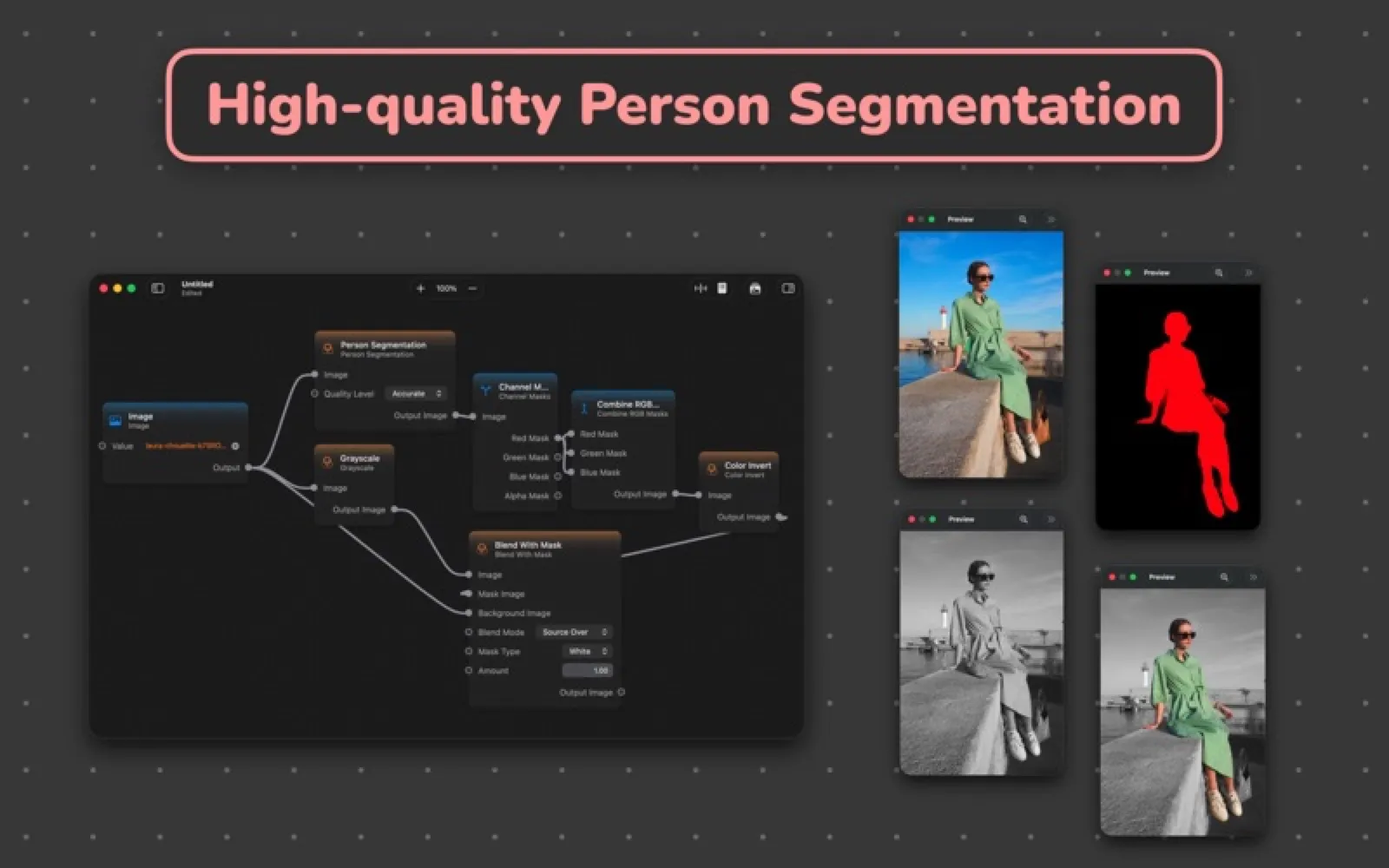Screen dimensions: 1389x868
Task: Click the red silhouette mask preview image
Action: pos(1178,406)
